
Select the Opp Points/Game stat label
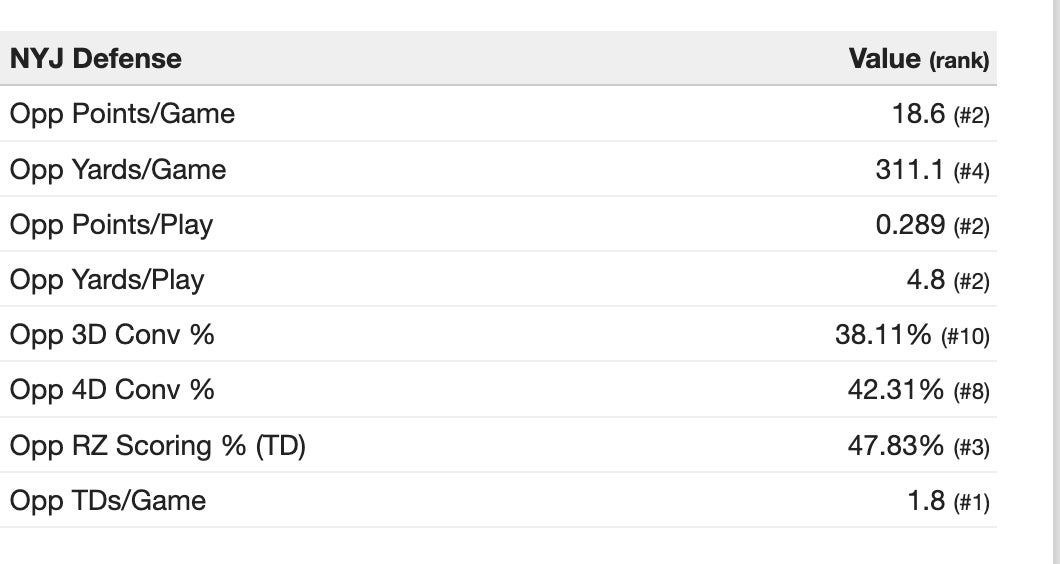pos(122,114)
